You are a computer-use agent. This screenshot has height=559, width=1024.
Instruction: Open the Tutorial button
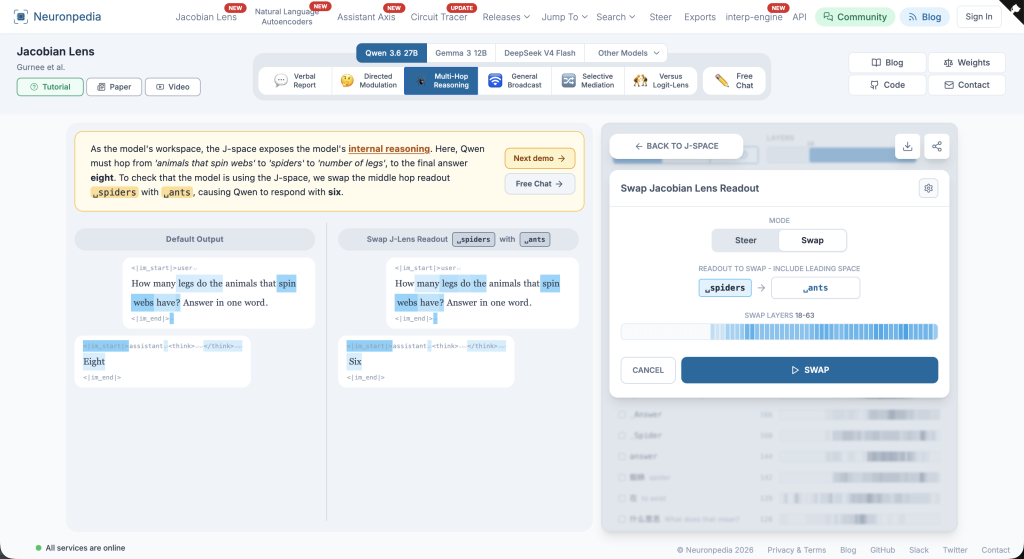point(50,87)
